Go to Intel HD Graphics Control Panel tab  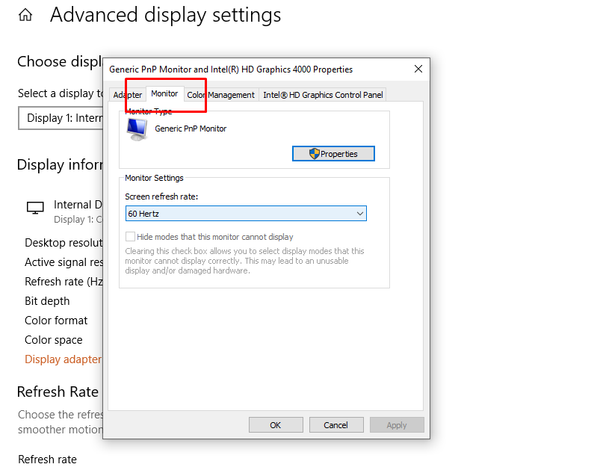(322, 95)
